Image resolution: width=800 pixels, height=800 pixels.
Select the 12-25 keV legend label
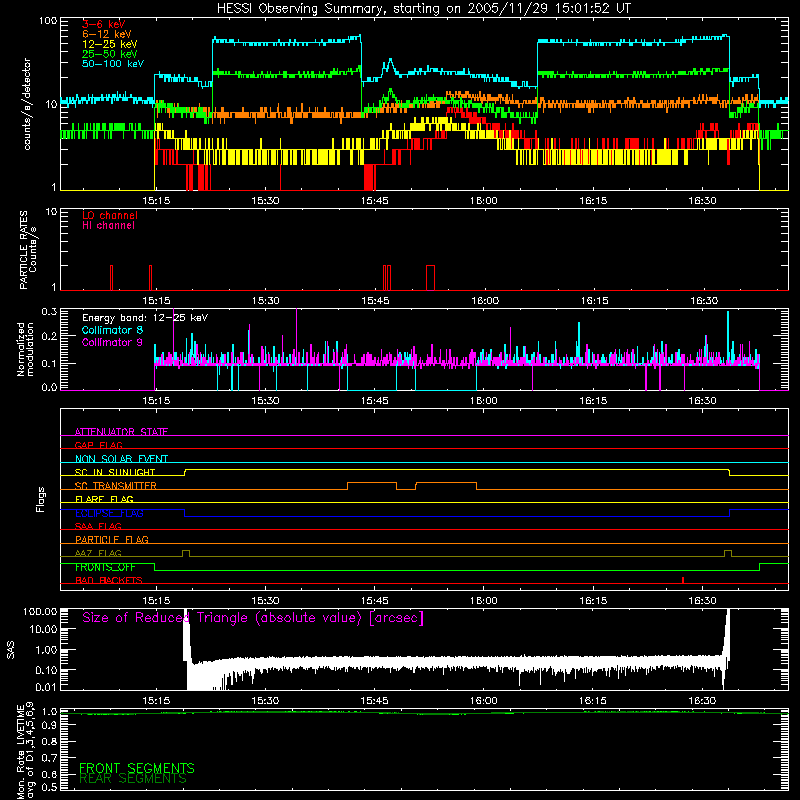(110, 44)
